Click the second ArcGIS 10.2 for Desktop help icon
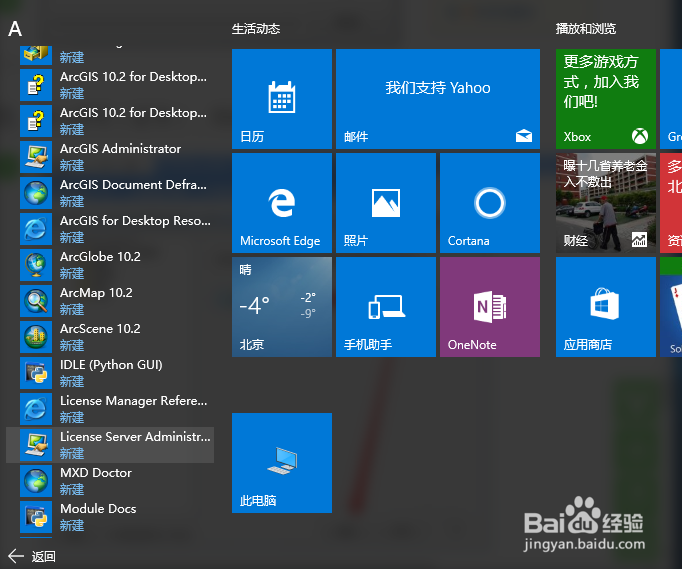The height and width of the screenshot is (569, 682). (x=36, y=121)
